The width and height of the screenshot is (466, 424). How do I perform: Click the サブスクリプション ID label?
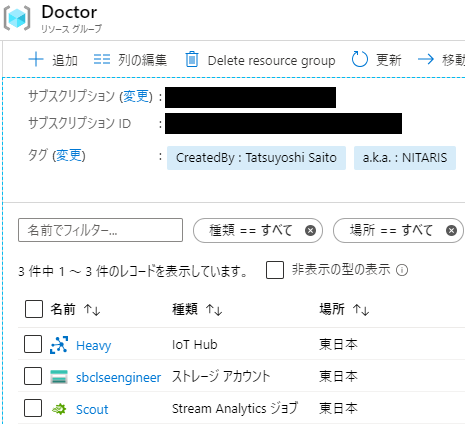79,123
